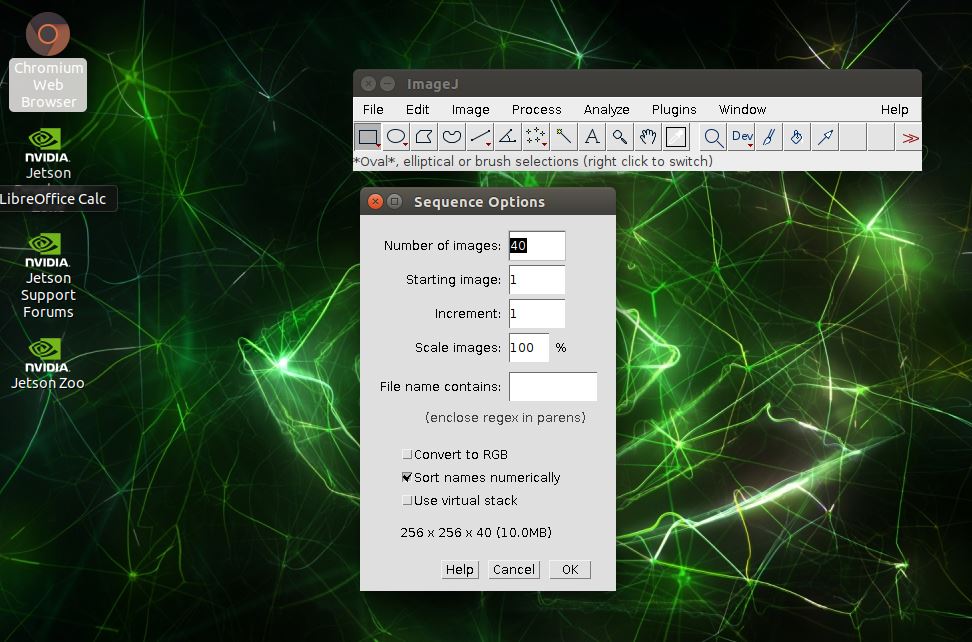The height and width of the screenshot is (642, 972).
Task: Activate the Wand tracing tool
Action: click(x=564, y=137)
